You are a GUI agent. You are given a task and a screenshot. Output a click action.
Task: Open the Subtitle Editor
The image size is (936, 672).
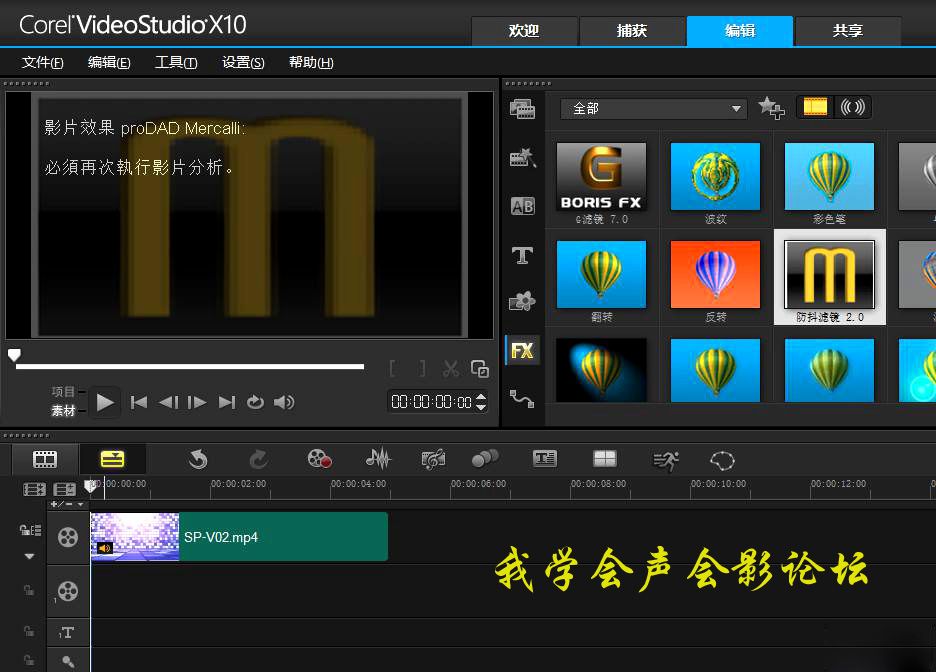tap(544, 459)
